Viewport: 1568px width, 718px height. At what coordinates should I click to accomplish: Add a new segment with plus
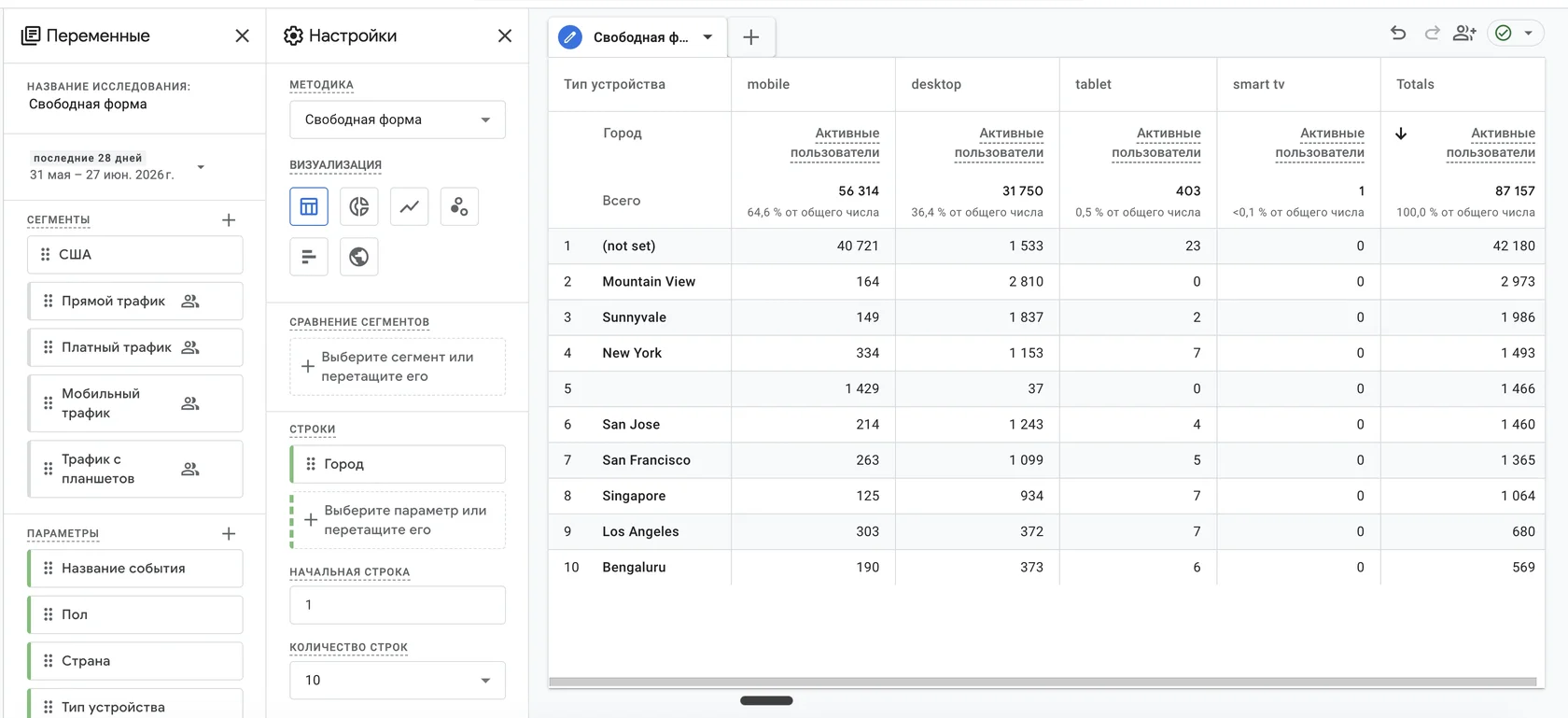229,220
